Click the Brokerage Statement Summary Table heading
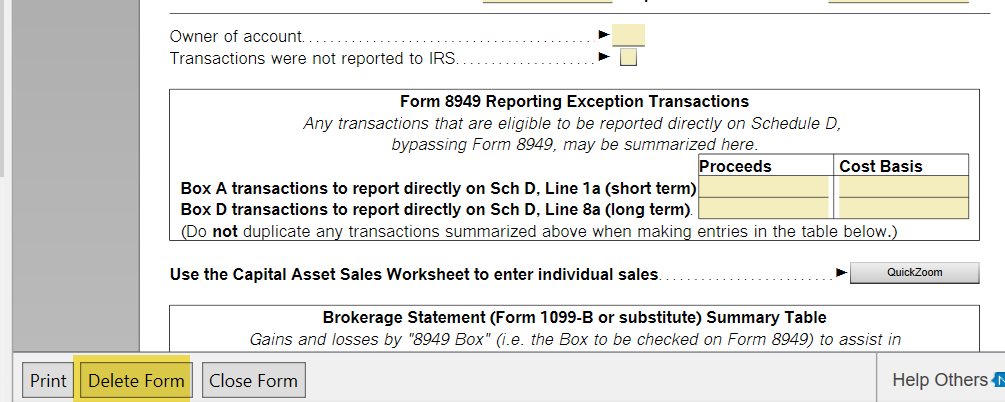The width and height of the screenshot is (1005, 402). [574, 317]
